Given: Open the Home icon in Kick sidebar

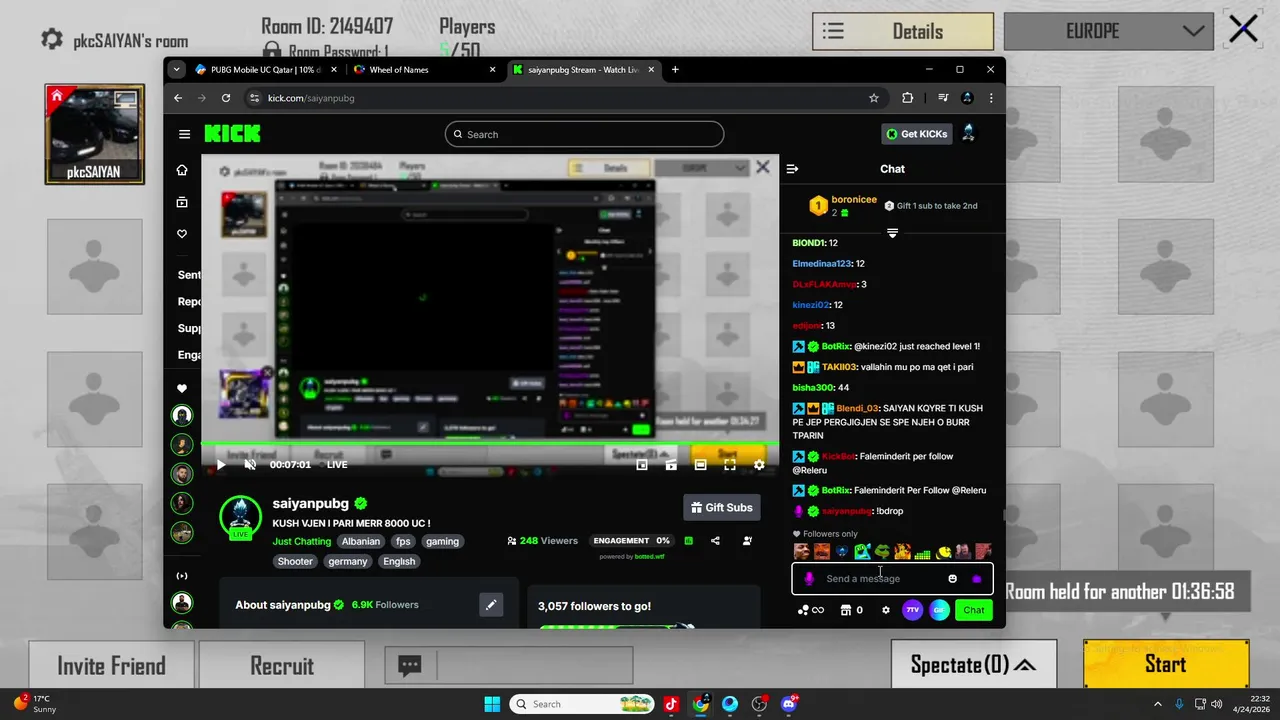Looking at the screenshot, I should (182, 170).
